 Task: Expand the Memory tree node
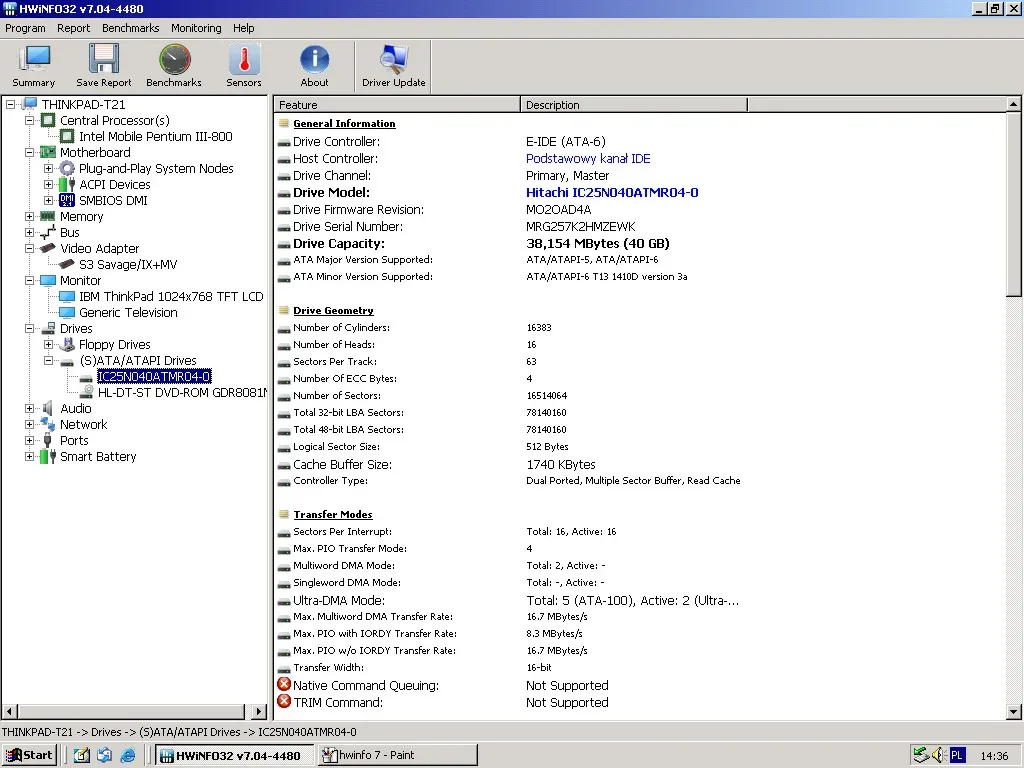29,216
